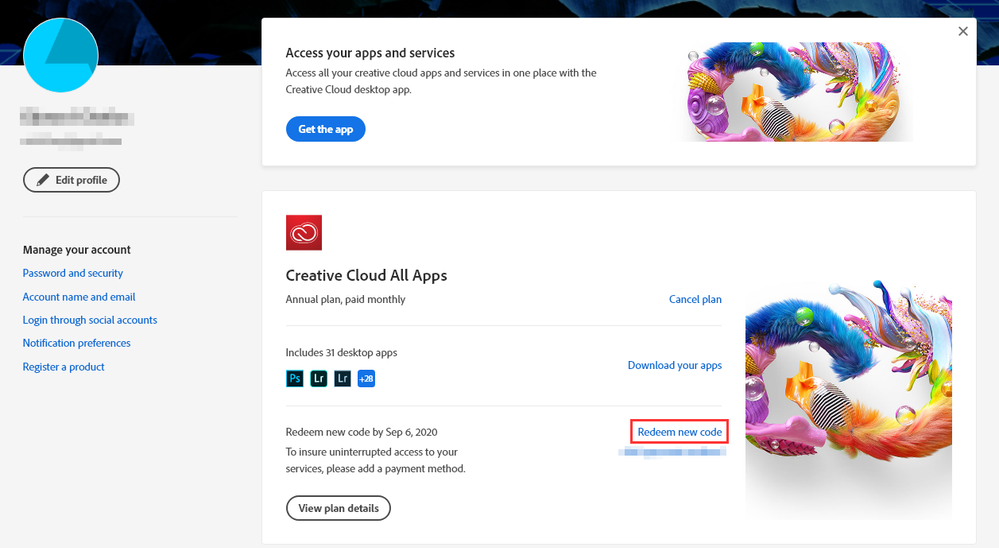This screenshot has height=548, width=999.
Task: Select the Lr icon beside the +28 badge
Action: point(343,379)
